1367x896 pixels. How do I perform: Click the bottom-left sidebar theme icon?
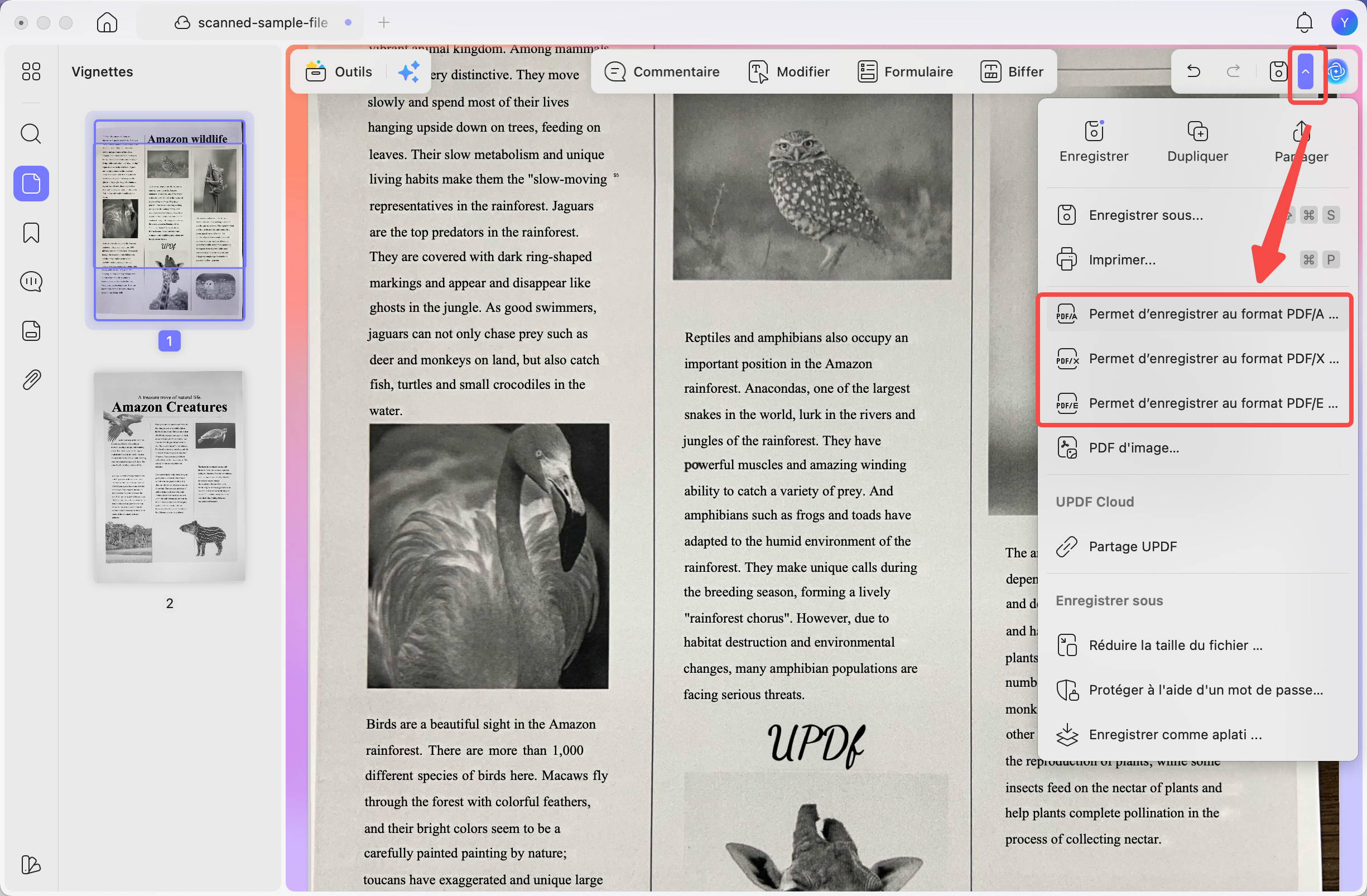click(31, 864)
